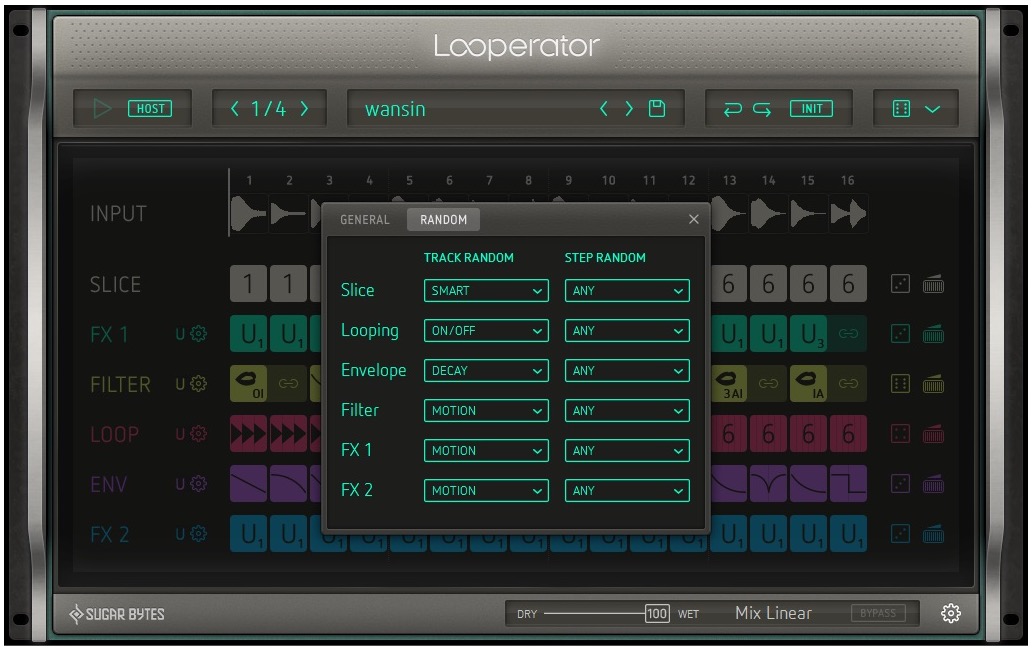Click the undo arrow icon
Viewport: 1033px width, 650px height.
tap(733, 109)
